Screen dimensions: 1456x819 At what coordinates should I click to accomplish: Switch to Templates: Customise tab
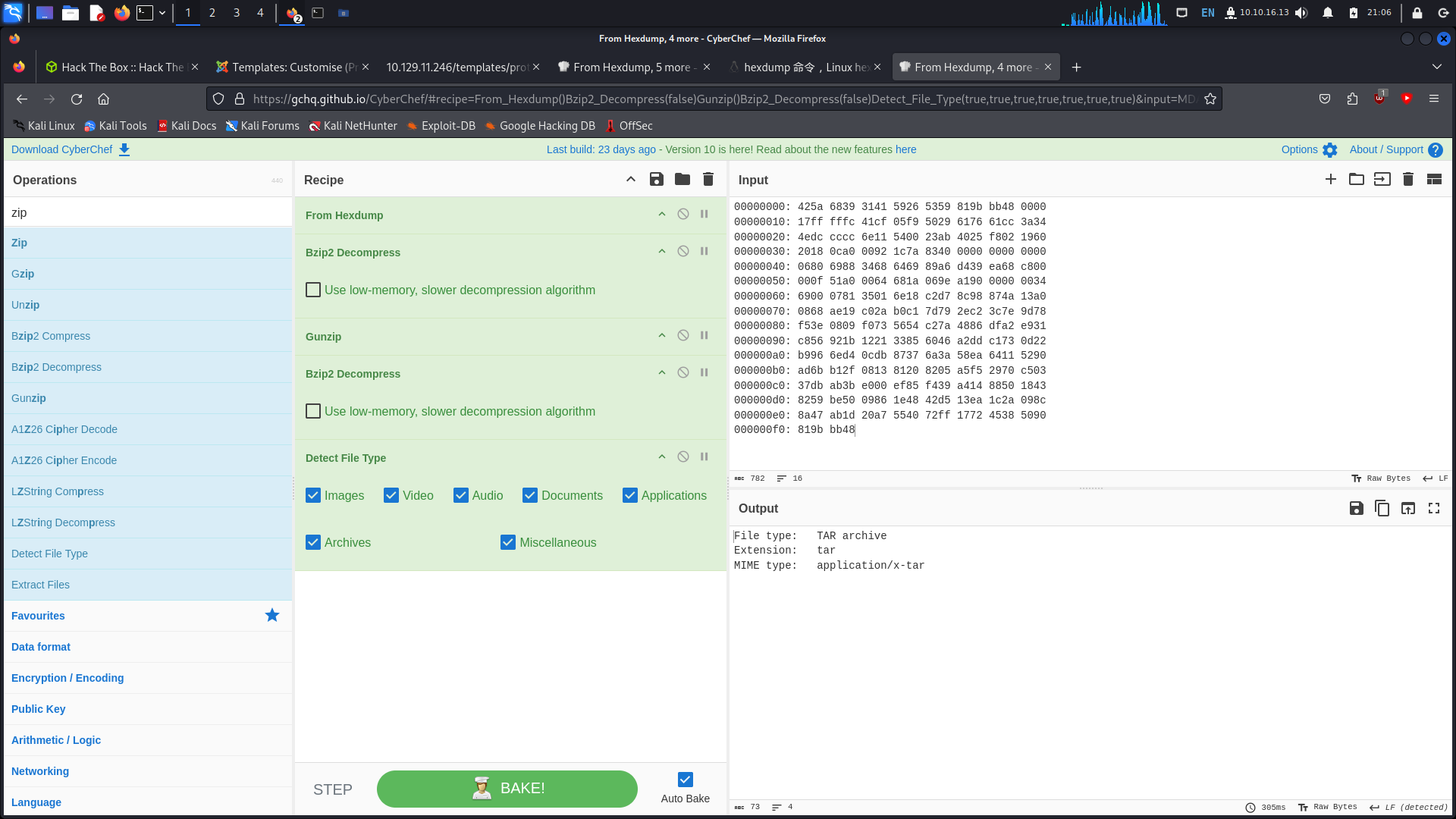[292, 67]
